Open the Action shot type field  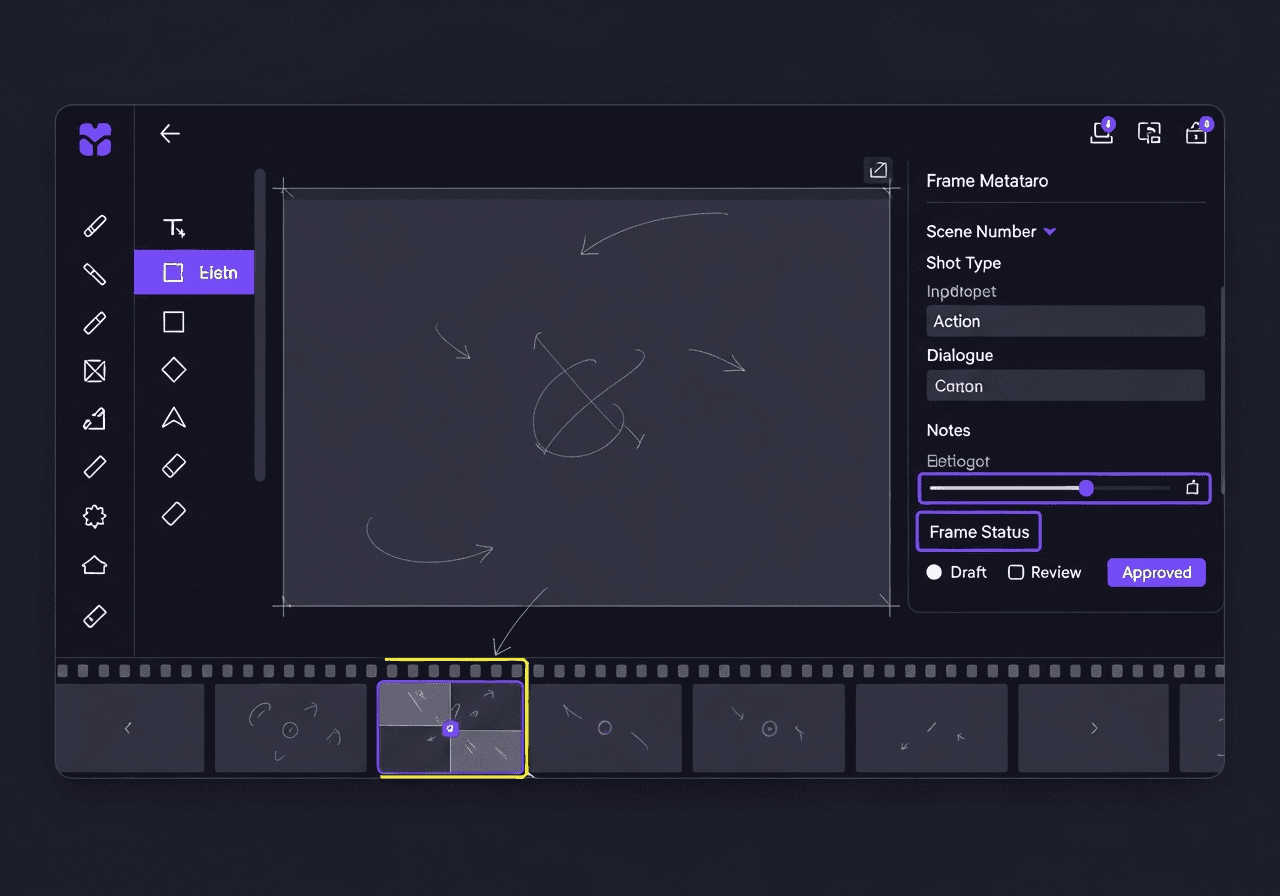(x=1064, y=321)
